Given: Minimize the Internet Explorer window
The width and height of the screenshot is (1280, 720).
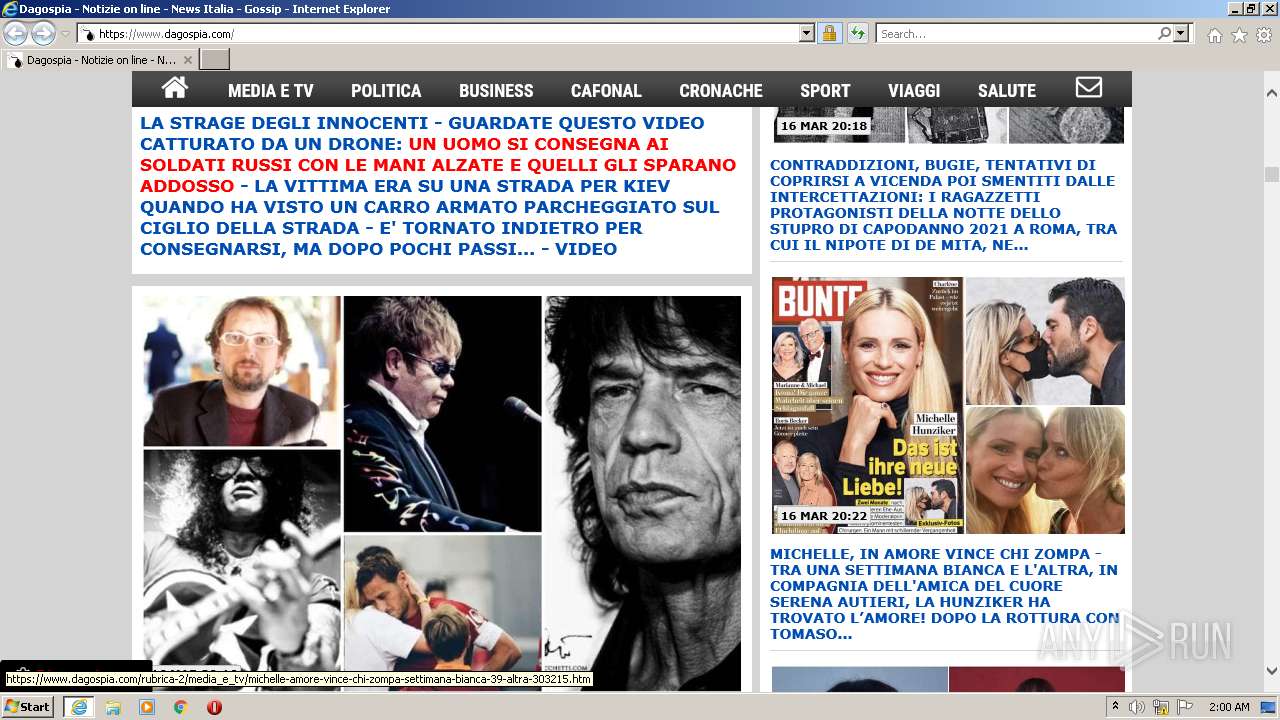Looking at the screenshot, I should pos(1234,9).
